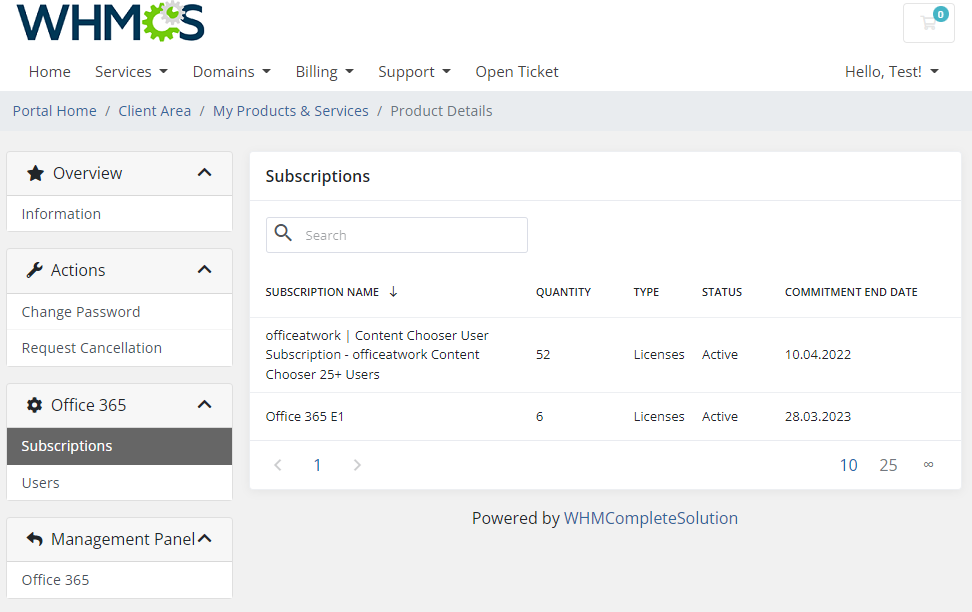This screenshot has height=612, width=972.
Task: Open WHMCompleteSolution footer link
Action: (651, 518)
